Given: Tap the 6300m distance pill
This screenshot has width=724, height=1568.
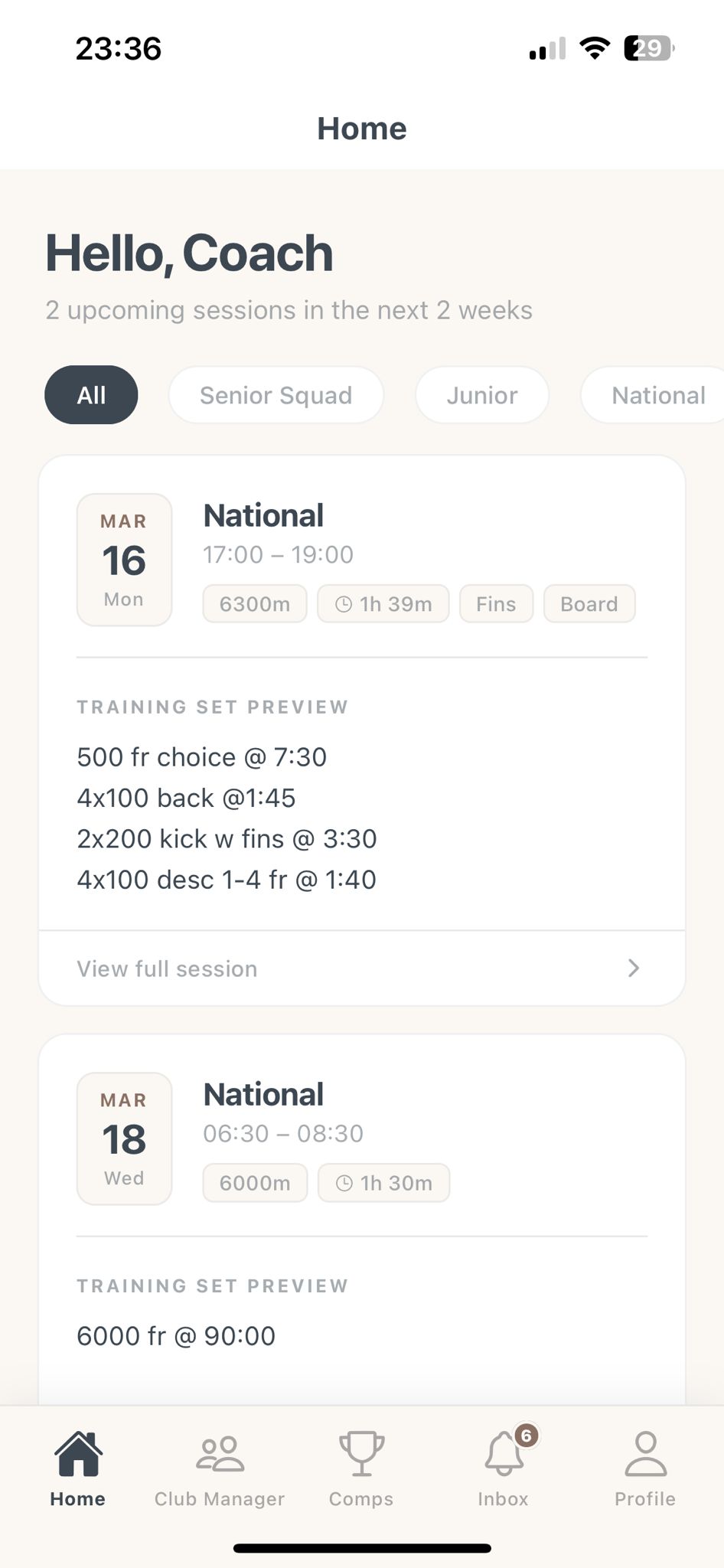Looking at the screenshot, I should point(254,603).
